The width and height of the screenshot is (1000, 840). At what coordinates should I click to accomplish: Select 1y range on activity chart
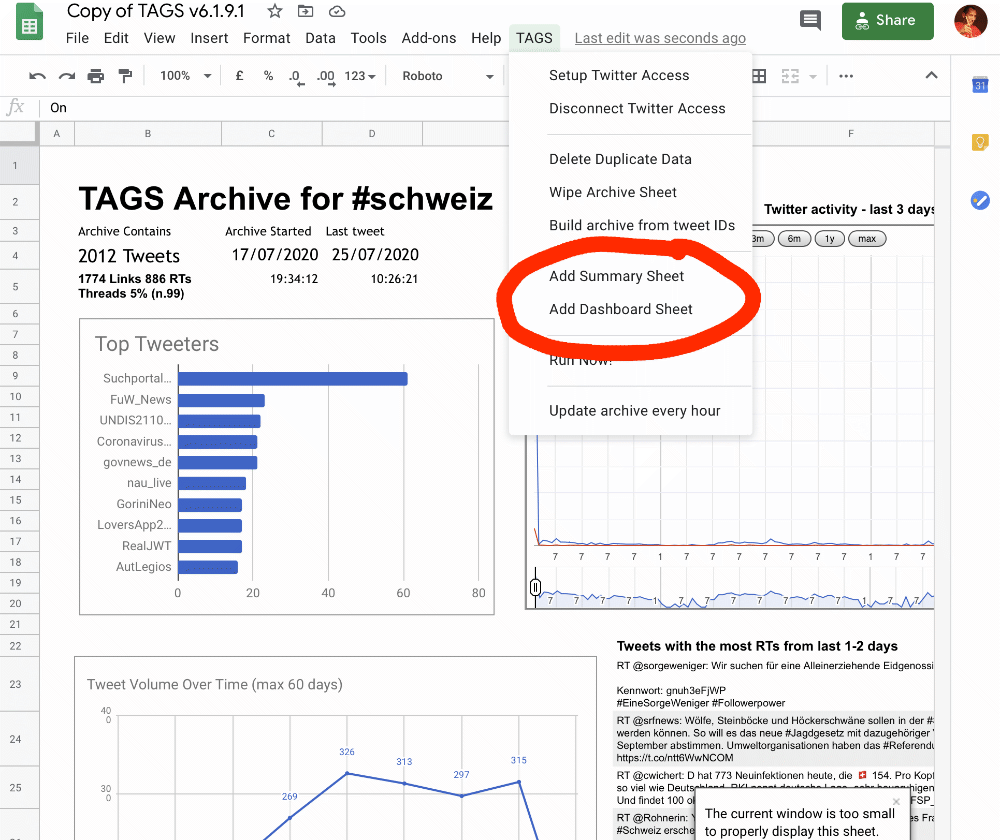(829, 239)
